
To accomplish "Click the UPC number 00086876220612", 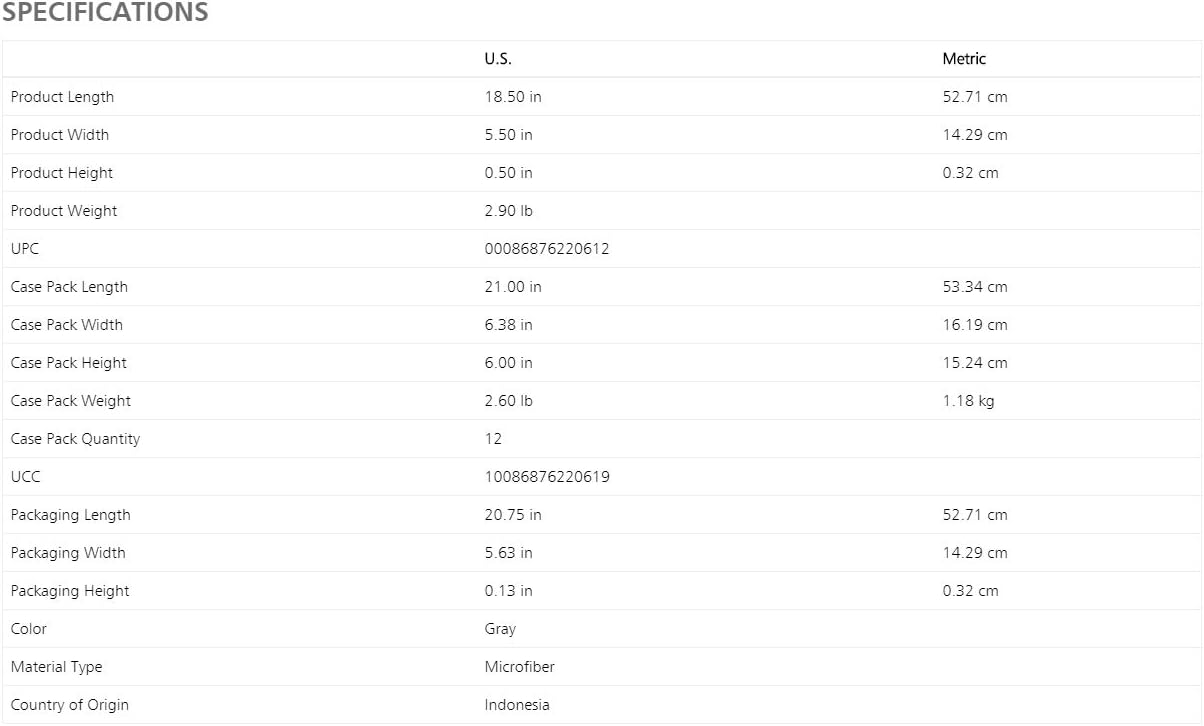I will point(547,249).
